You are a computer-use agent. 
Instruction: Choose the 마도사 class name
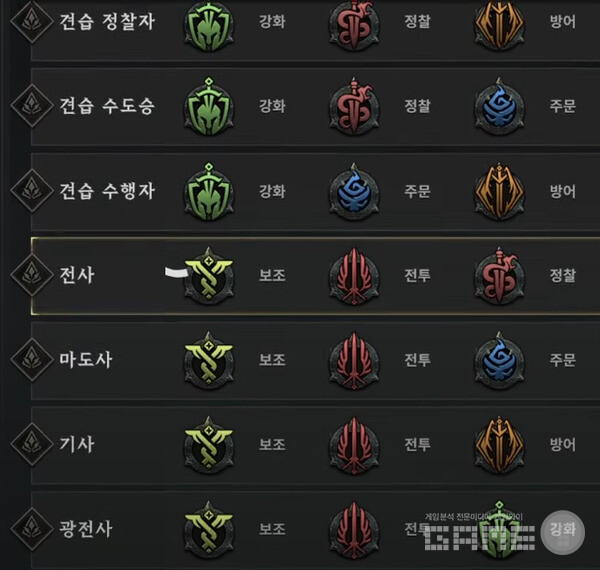86,360
